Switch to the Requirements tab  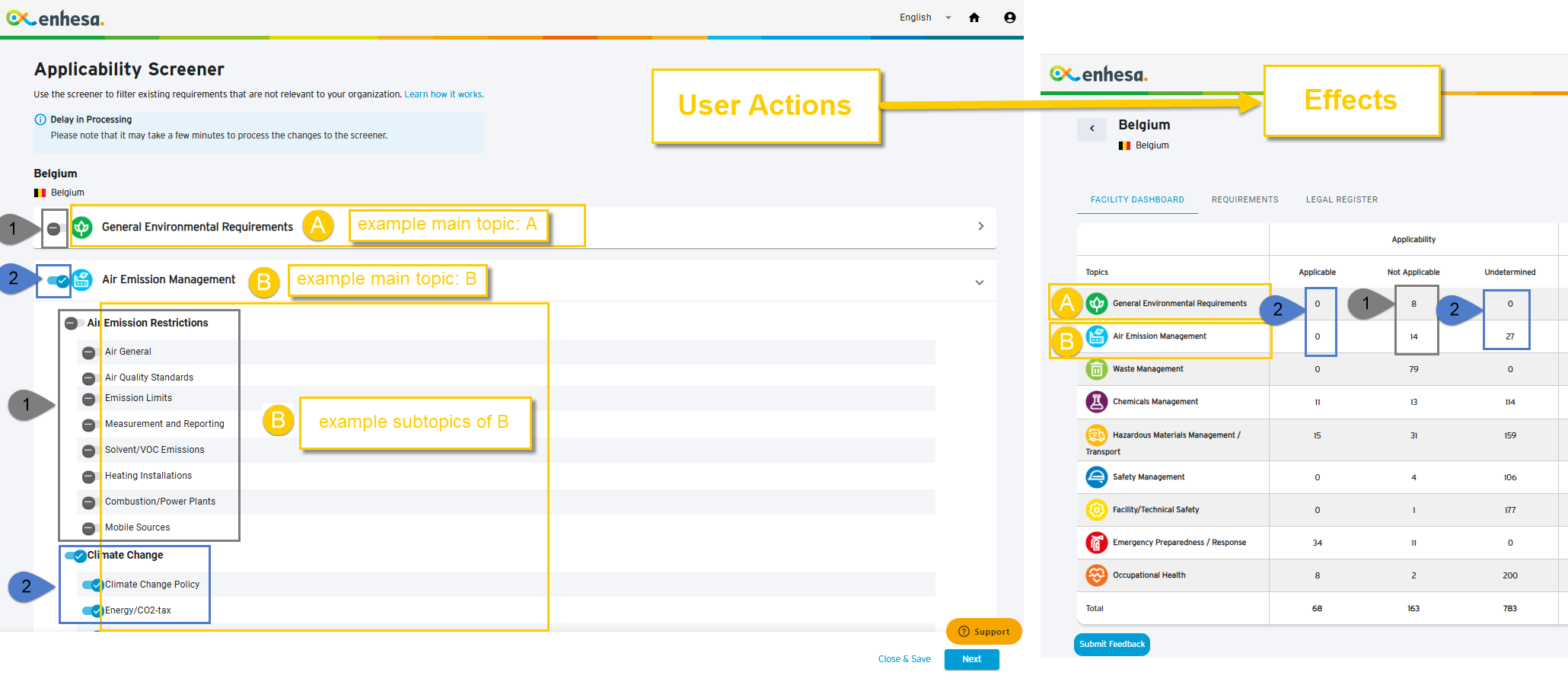1245,199
